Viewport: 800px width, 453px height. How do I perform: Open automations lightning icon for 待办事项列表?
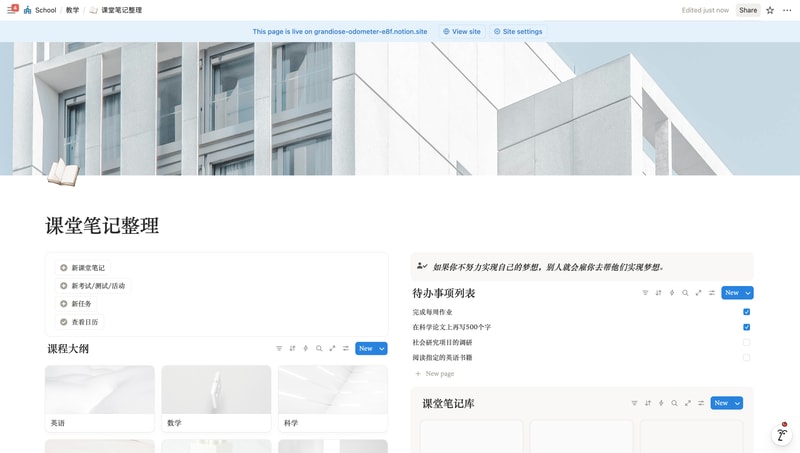[672, 293]
